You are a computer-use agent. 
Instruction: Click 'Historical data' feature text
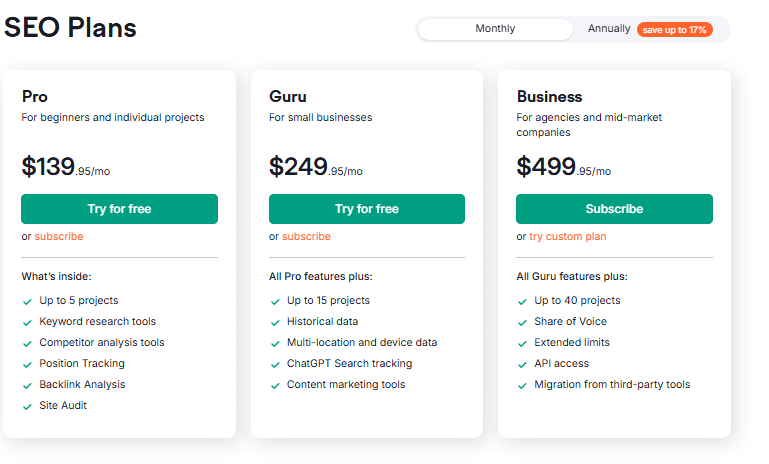323,322
